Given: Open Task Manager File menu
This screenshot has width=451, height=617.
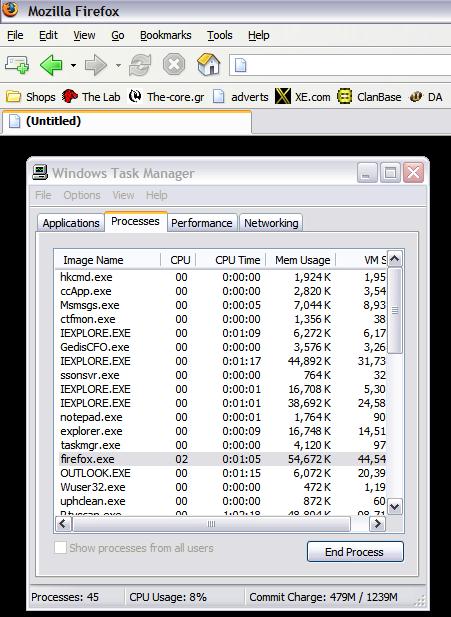Looking at the screenshot, I should [x=43, y=195].
